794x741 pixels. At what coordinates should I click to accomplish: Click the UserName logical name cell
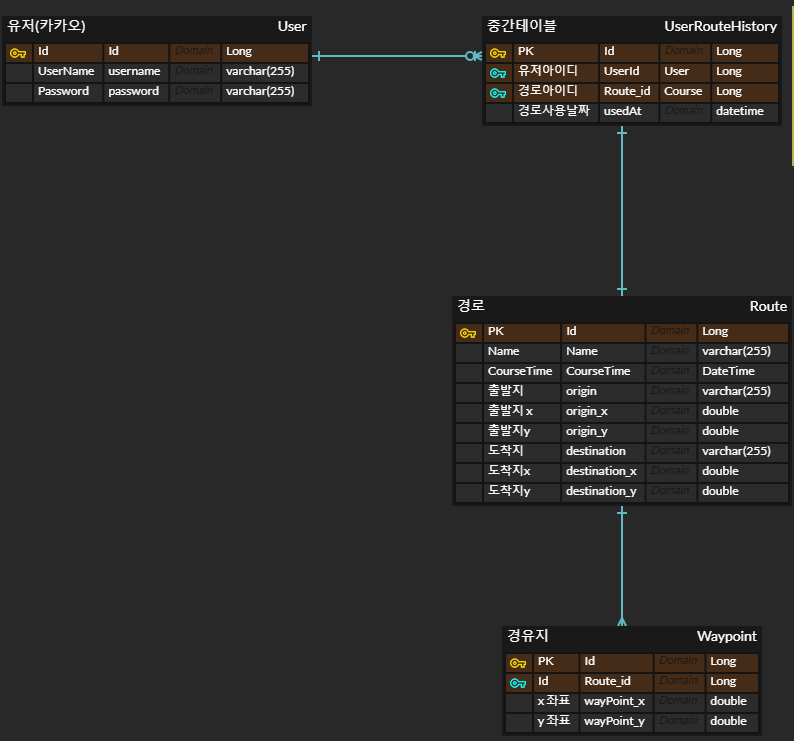tap(68, 73)
